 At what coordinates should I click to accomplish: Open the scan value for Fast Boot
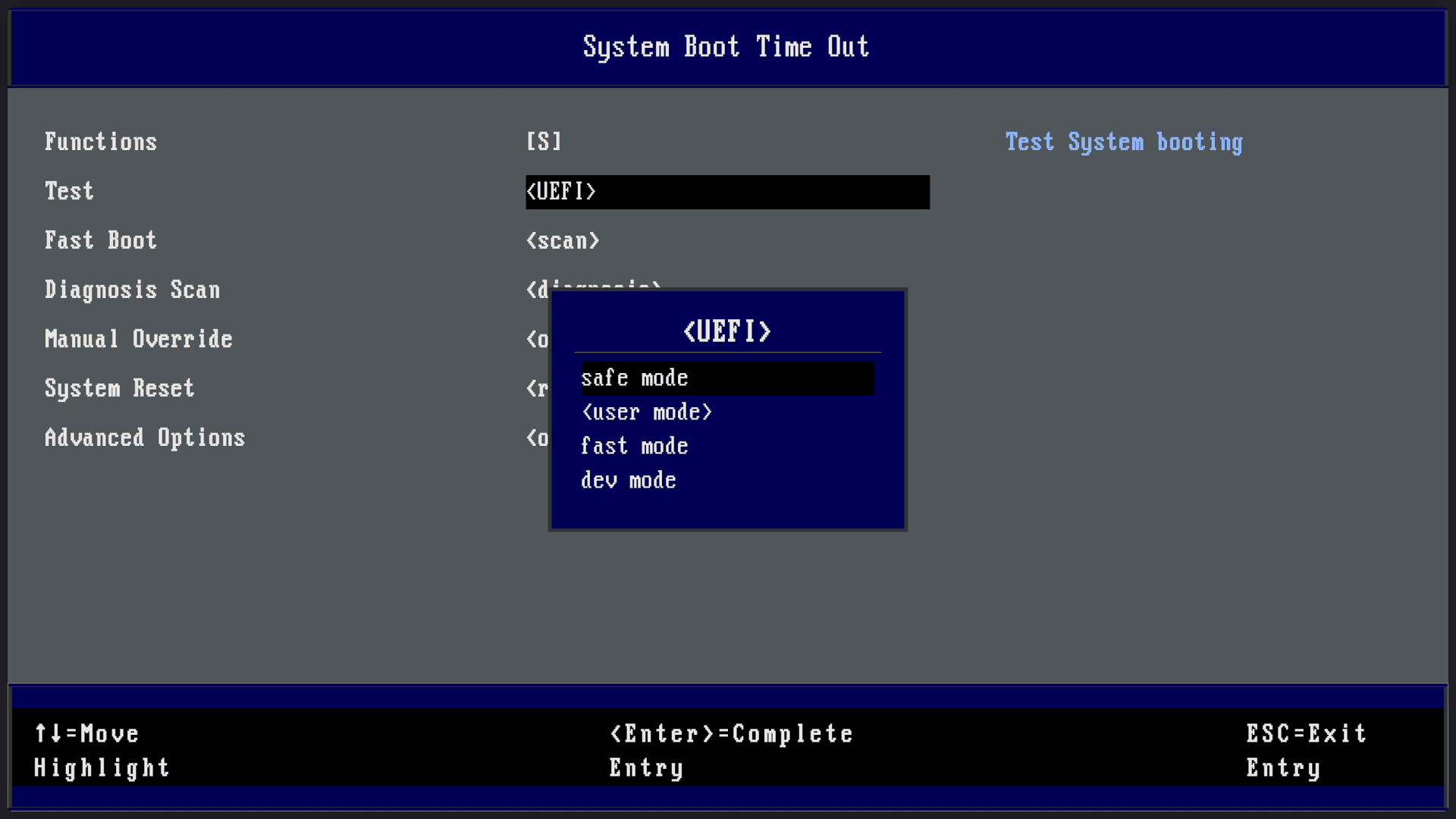tap(563, 241)
